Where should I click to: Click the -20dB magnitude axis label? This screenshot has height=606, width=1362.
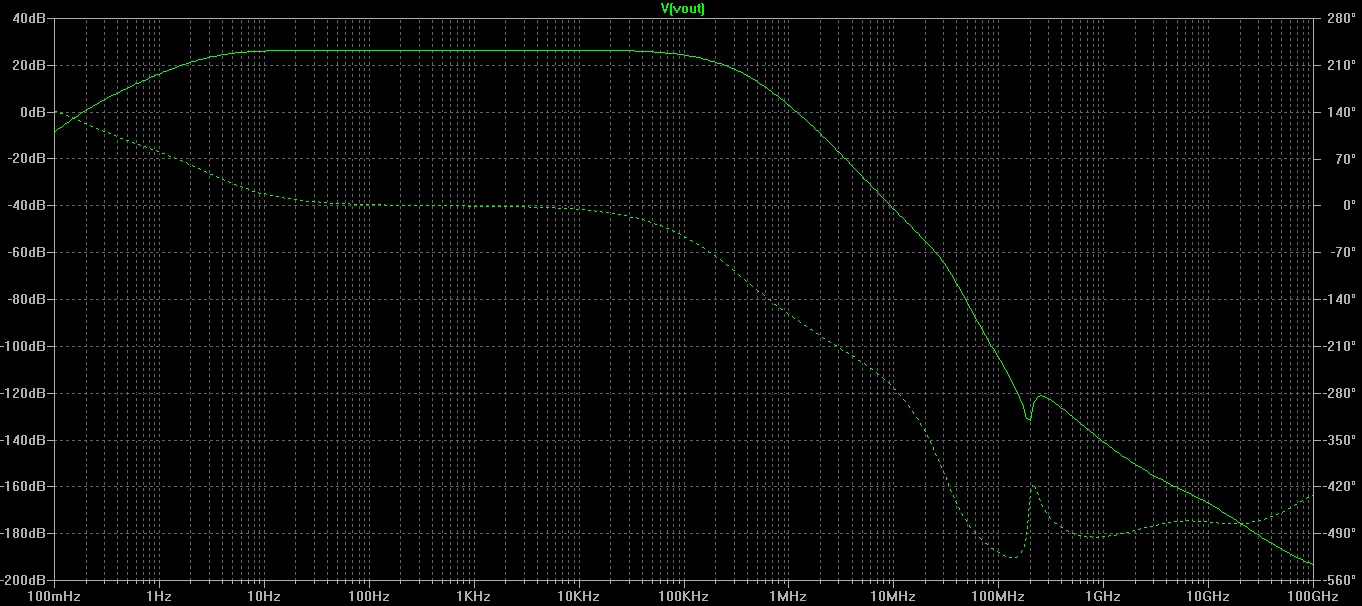point(28,158)
